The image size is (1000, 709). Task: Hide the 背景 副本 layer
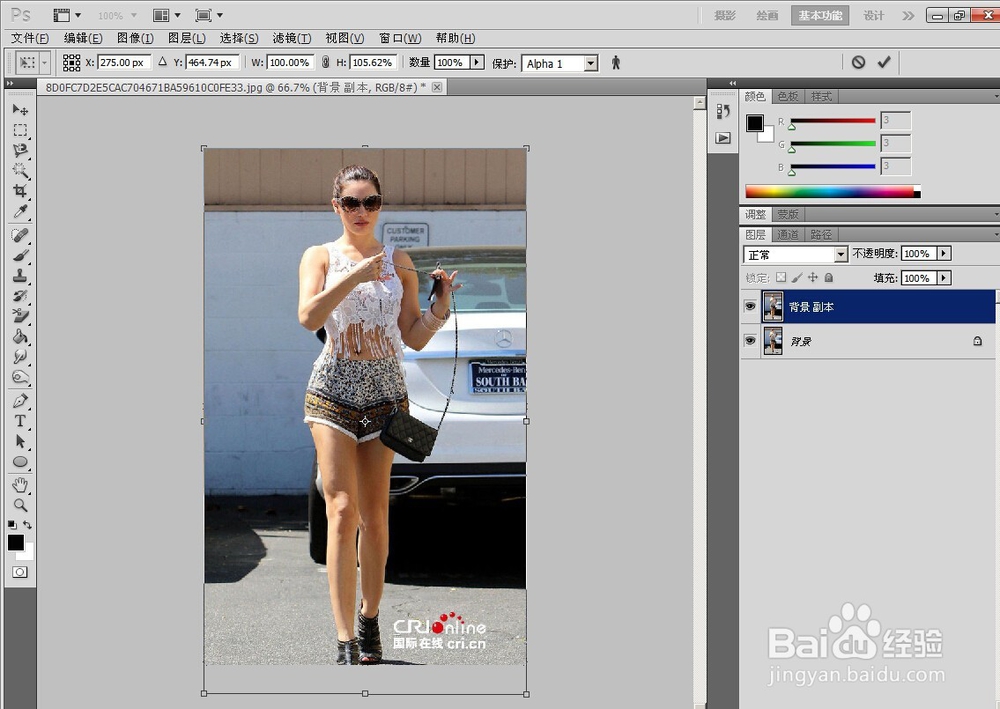coord(750,307)
